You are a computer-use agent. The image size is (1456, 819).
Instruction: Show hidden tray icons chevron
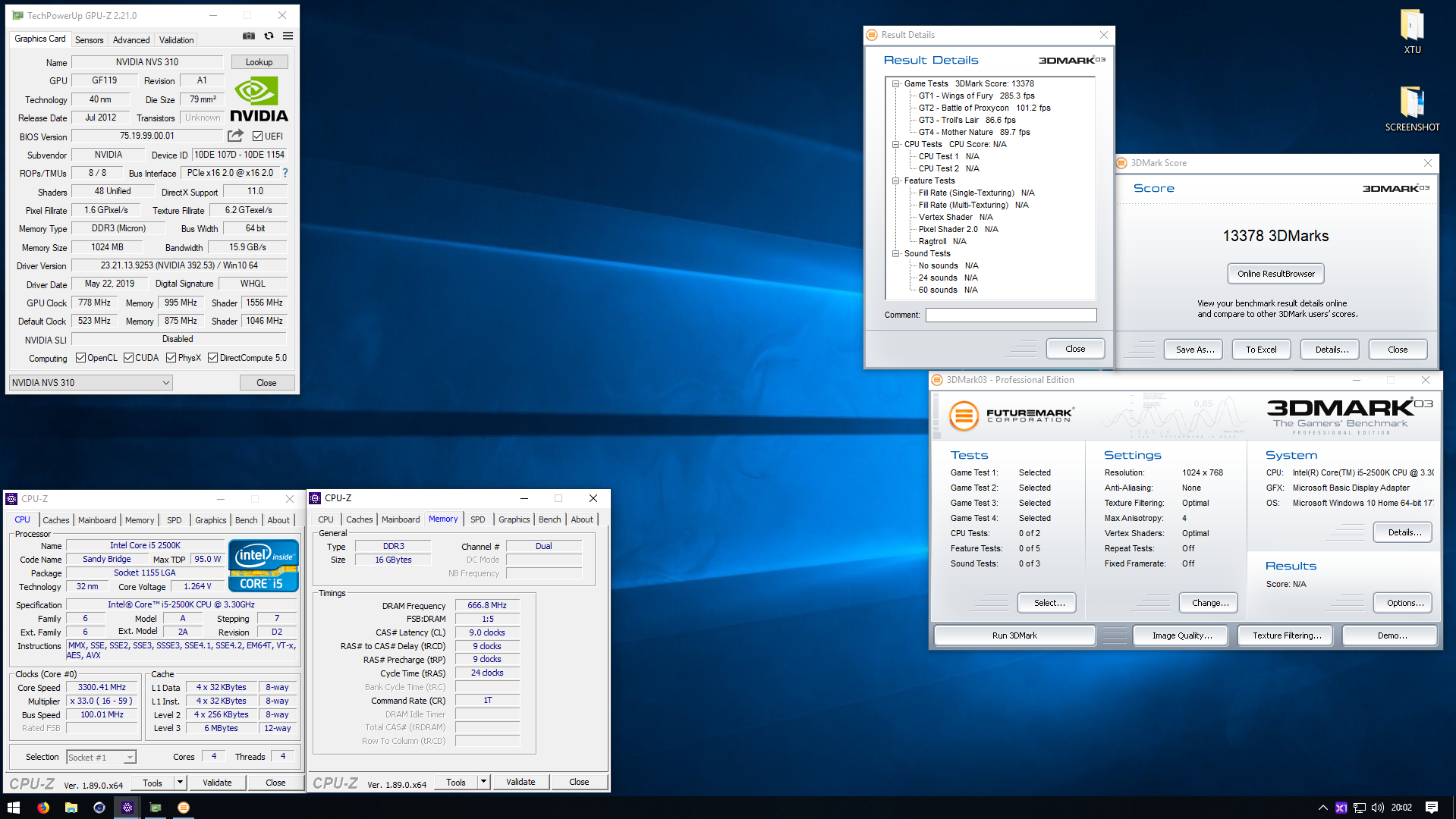[1322, 808]
